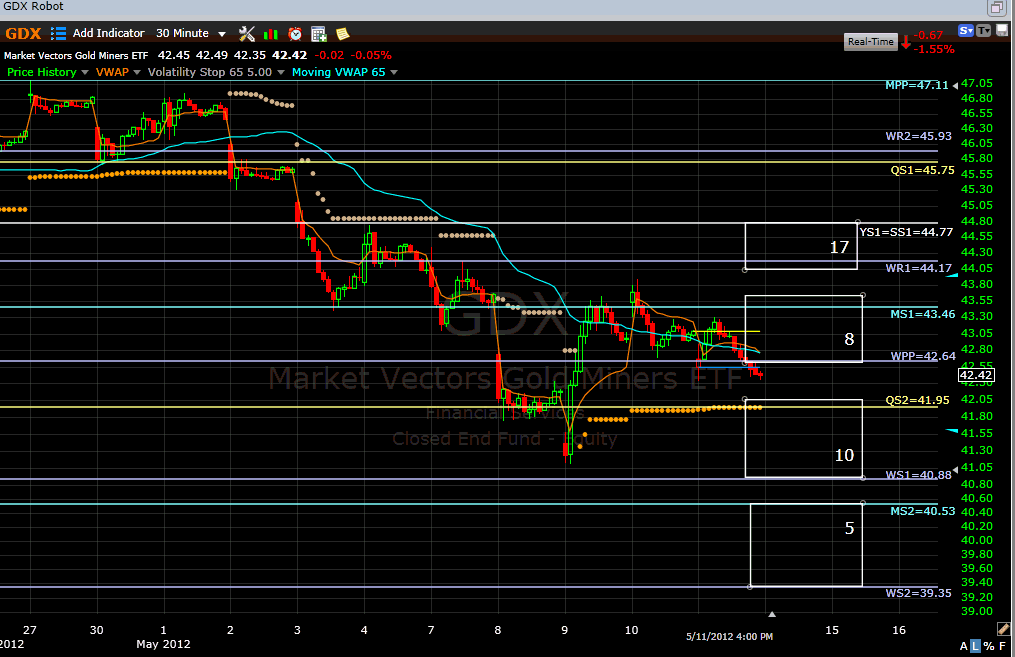Click the WR1=44.17 level label
The image size is (1015, 657).
[x=919, y=267]
